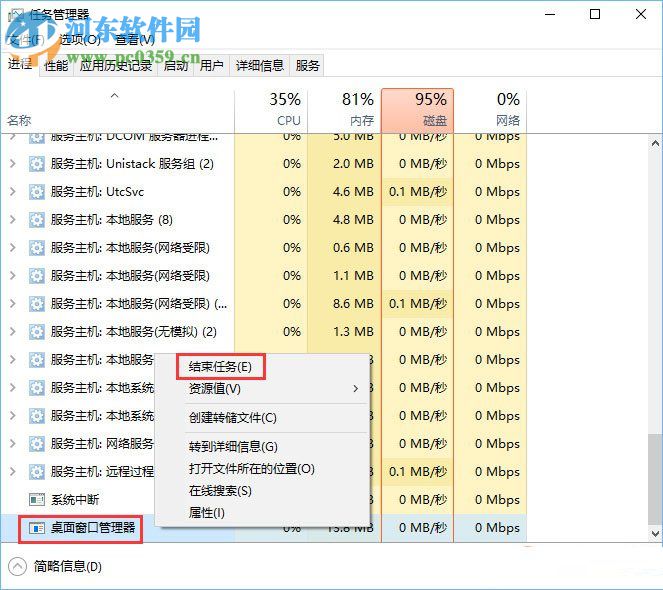This screenshot has width=663, height=590.
Task: Go to the 详细信息 tab
Action: click(x=260, y=66)
